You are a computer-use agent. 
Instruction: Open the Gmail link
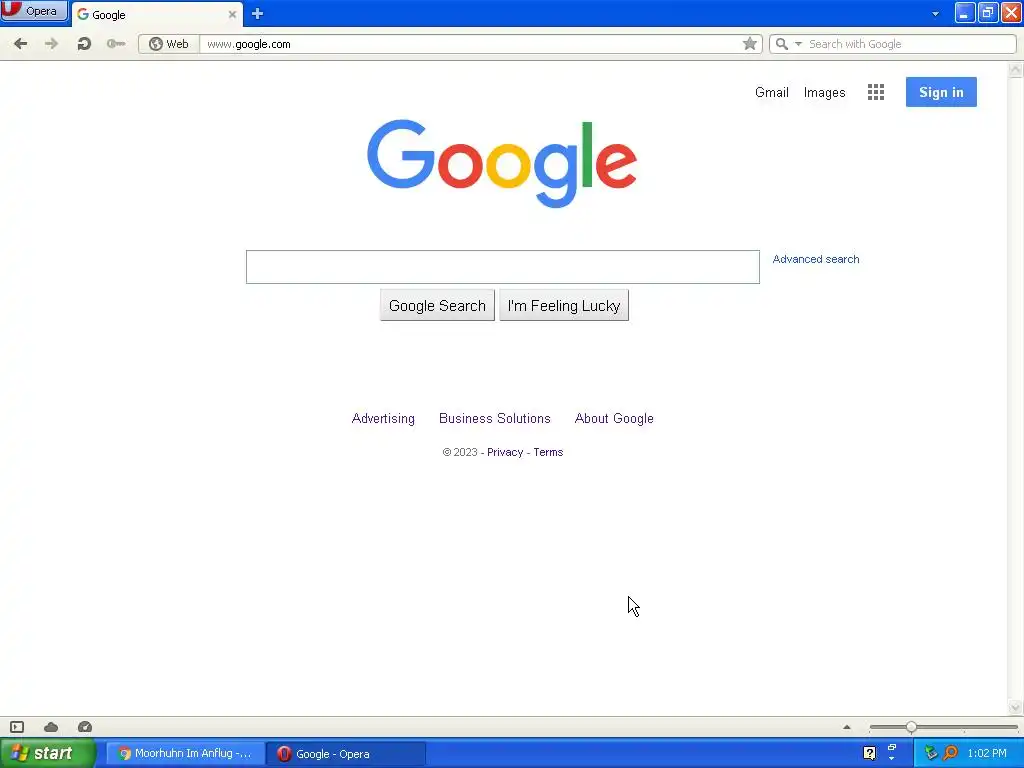pos(771,92)
